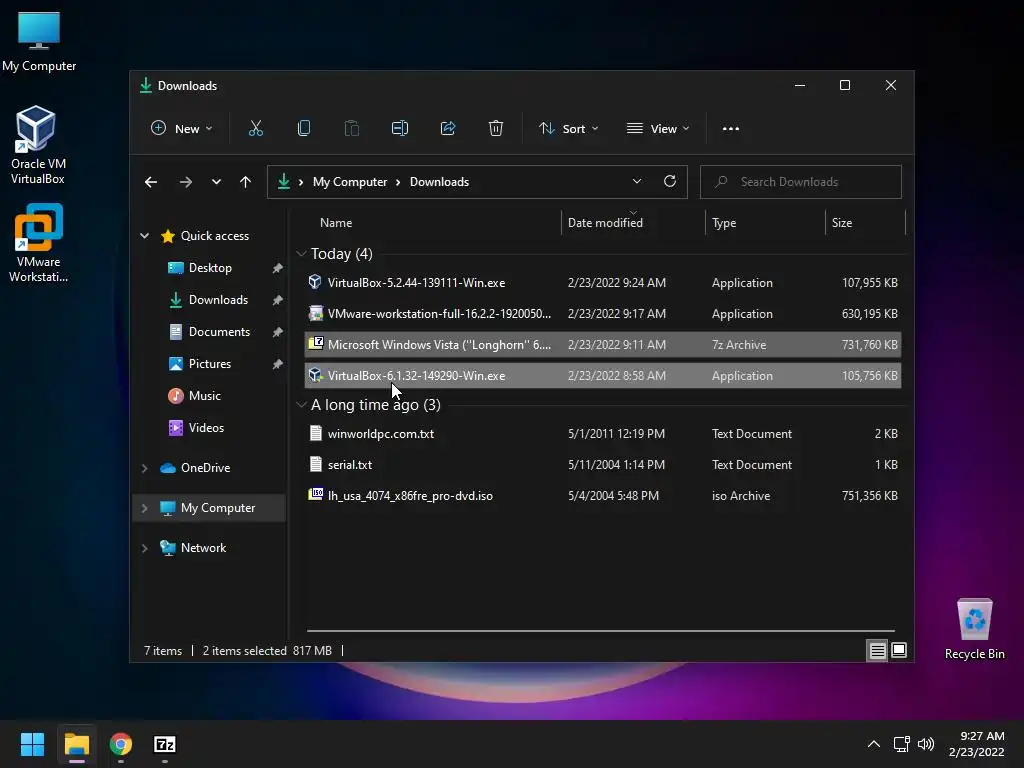The height and width of the screenshot is (768, 1024).
Task: Refresh the Downloads folder view
Action: point(670,182)
